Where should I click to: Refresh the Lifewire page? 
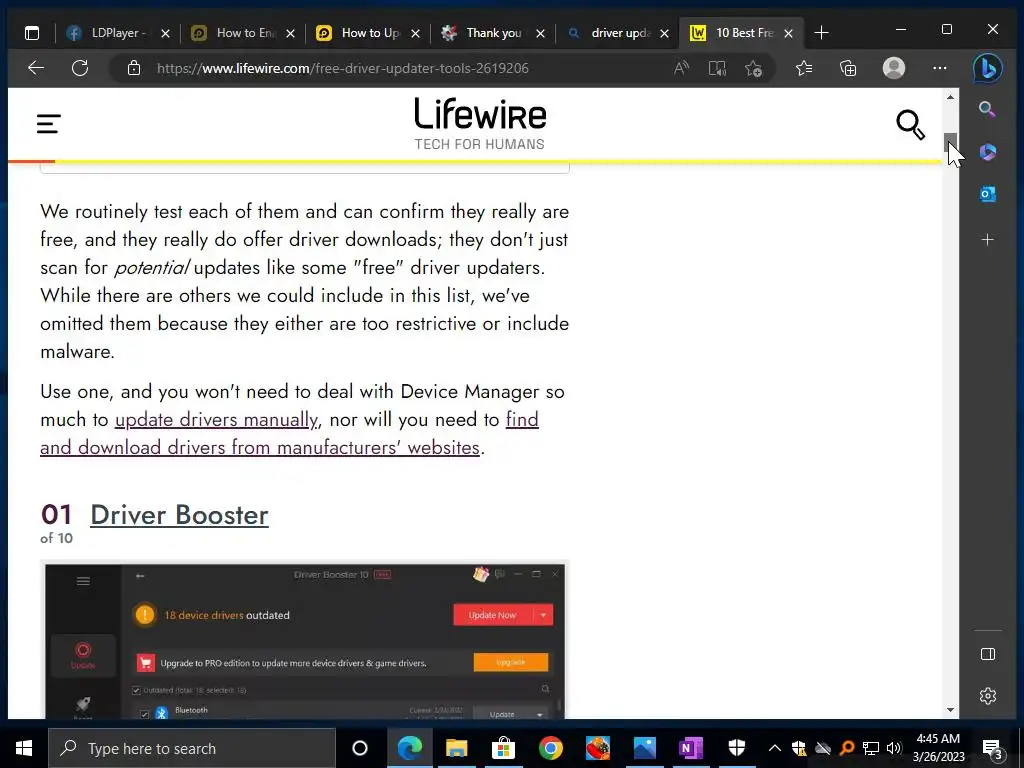80,68
